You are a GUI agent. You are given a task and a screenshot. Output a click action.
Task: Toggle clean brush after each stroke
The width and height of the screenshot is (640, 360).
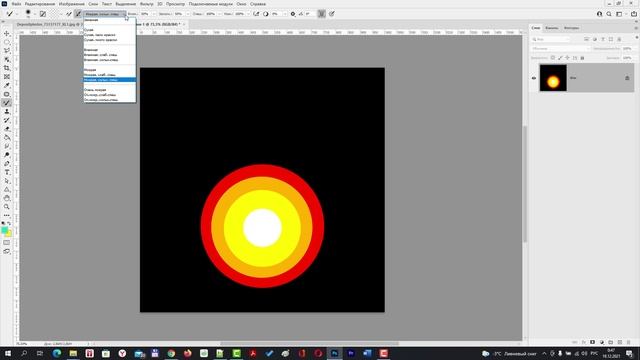[78, 14]
